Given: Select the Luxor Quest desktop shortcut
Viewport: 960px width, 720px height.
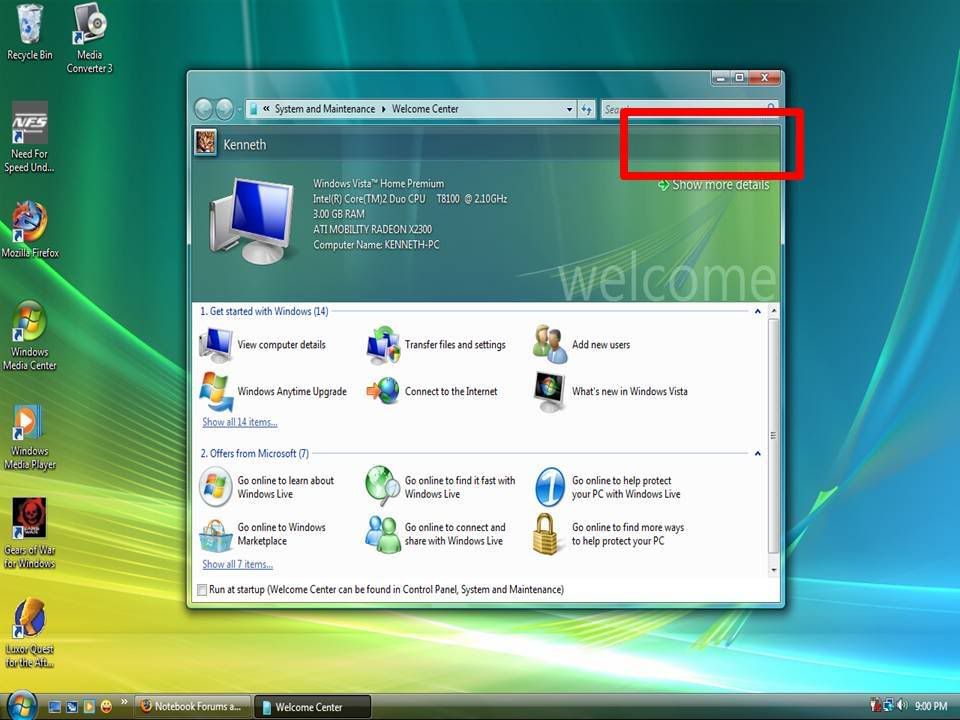Looking at the screenshot, I should tap(29, 632).
